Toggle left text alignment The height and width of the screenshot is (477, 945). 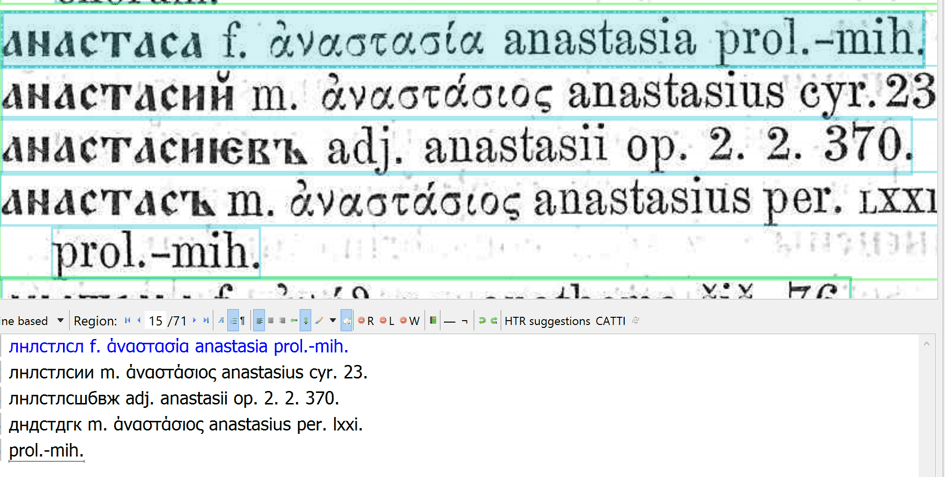[x=259, y=321]
